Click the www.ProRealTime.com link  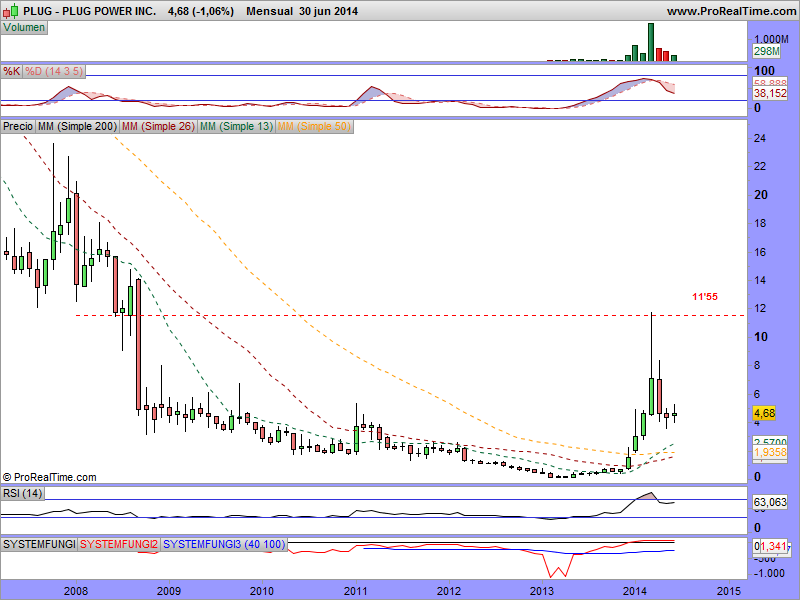pyautogui.click(x=732, y=11)
